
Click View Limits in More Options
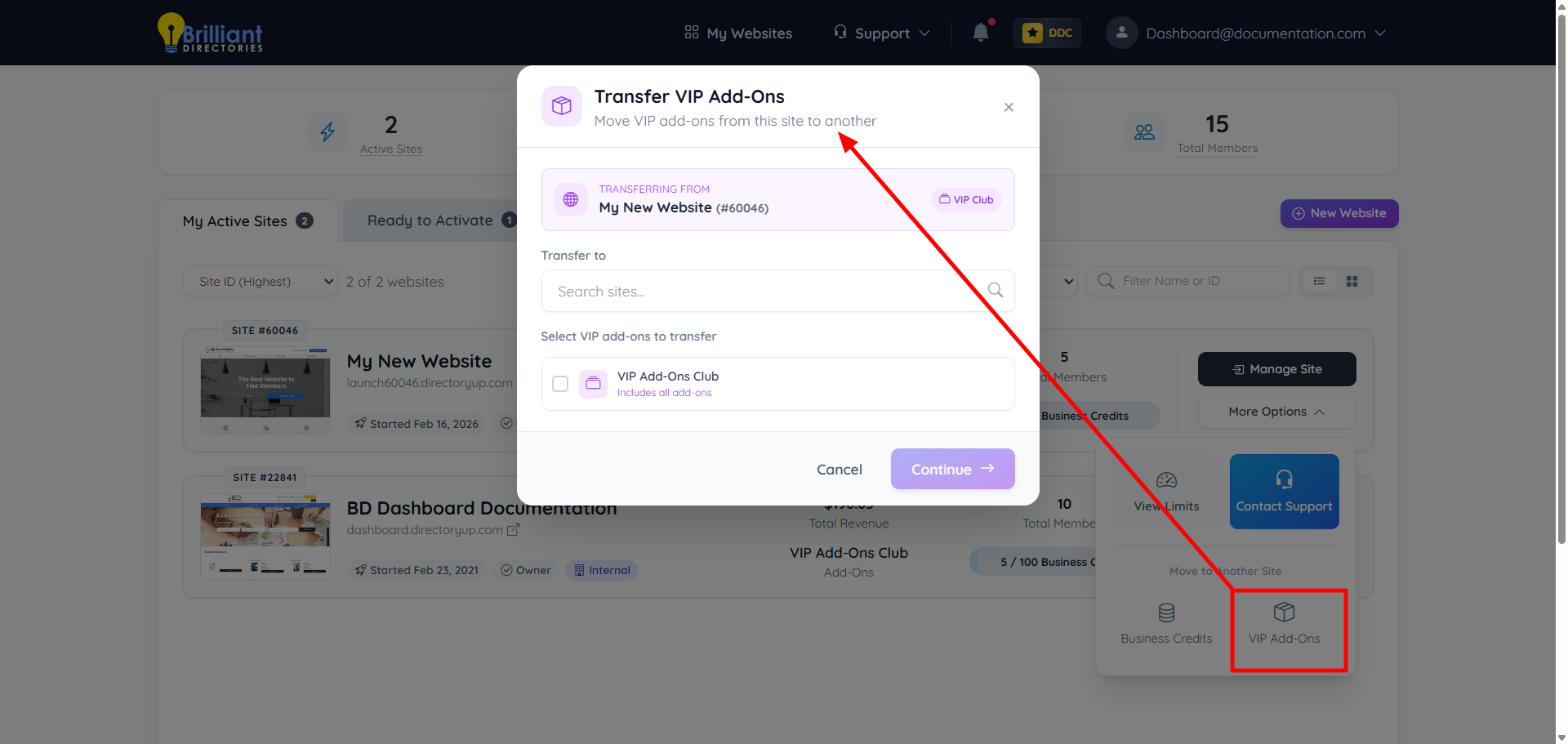click(x=1166, y=492)
